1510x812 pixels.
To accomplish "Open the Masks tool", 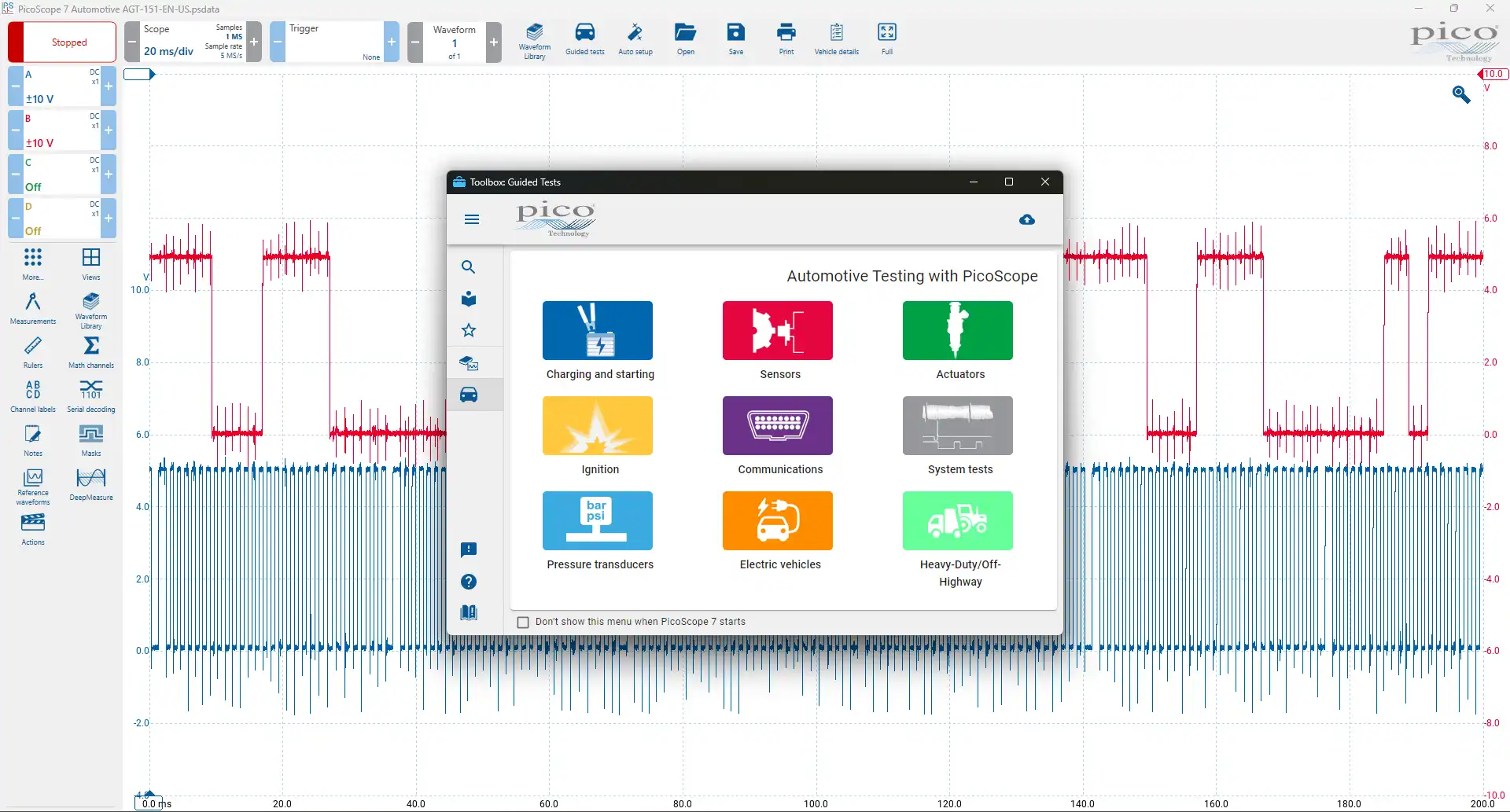I will coord(91,440).
